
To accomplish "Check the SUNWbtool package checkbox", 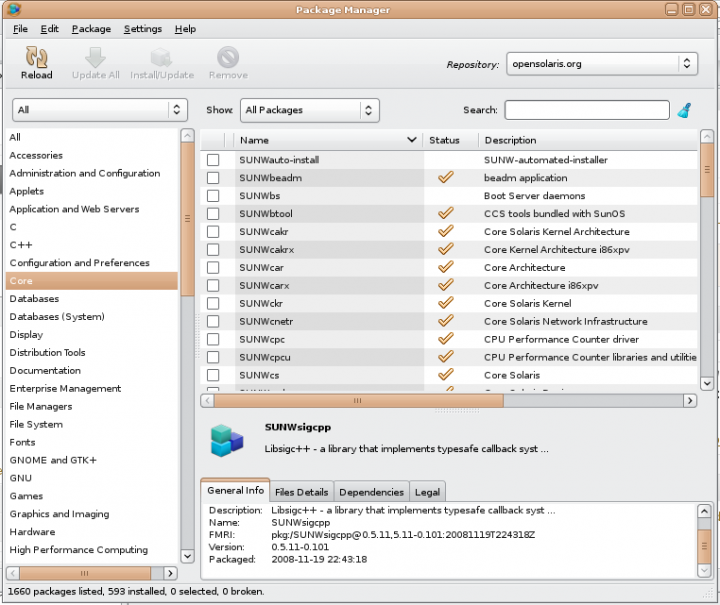I will (x=213, y=213).
